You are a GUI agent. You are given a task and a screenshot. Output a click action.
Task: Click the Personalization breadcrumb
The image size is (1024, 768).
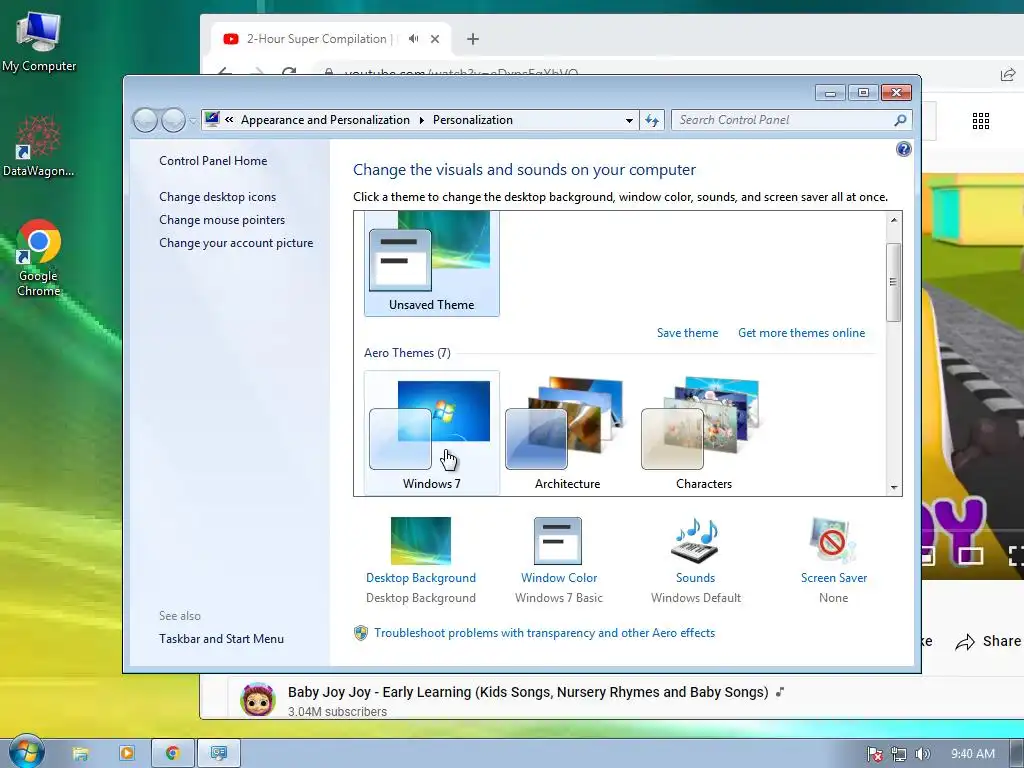[x=473, y=120]
